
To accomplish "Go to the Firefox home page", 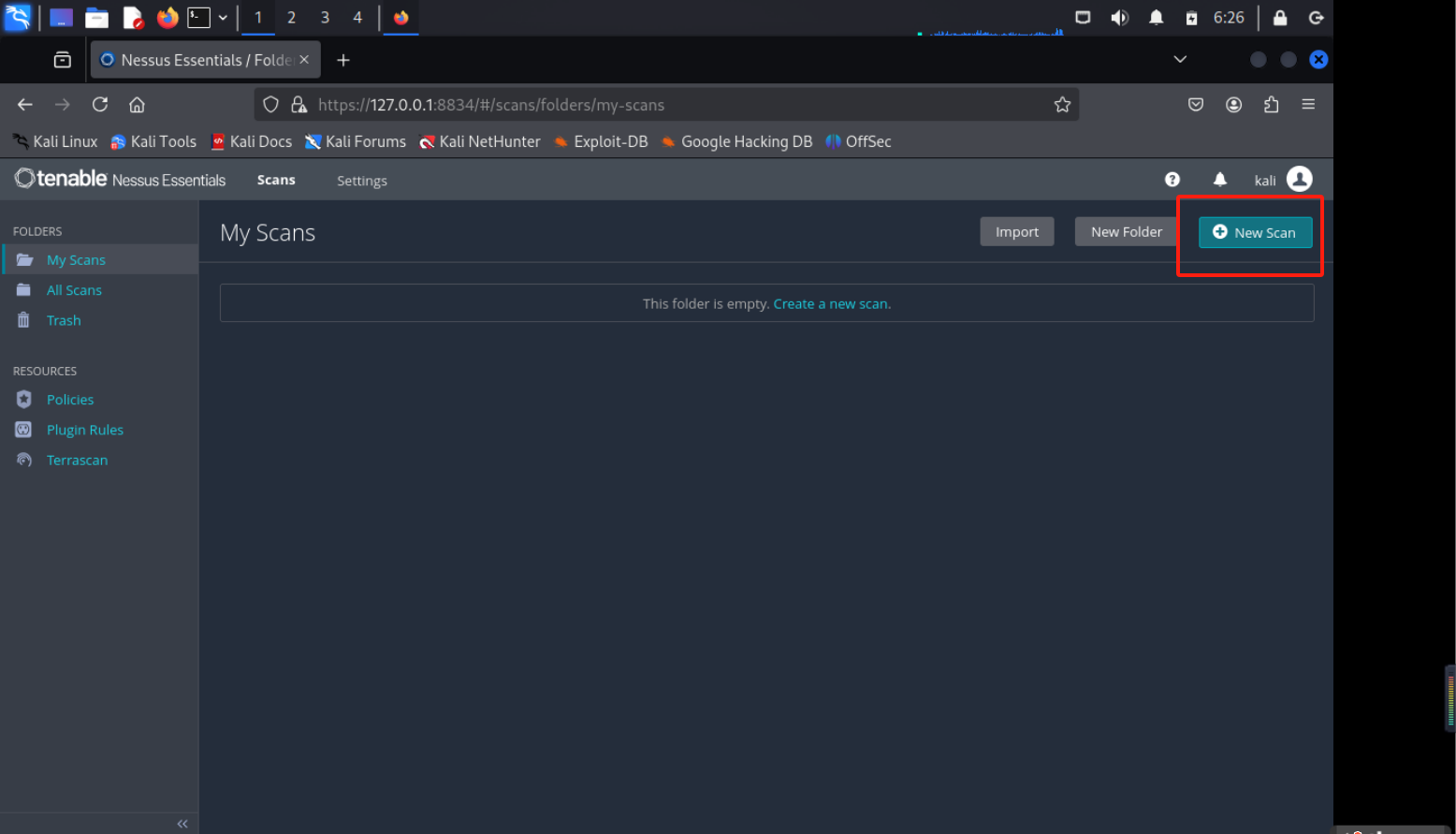I will point(137,105).
